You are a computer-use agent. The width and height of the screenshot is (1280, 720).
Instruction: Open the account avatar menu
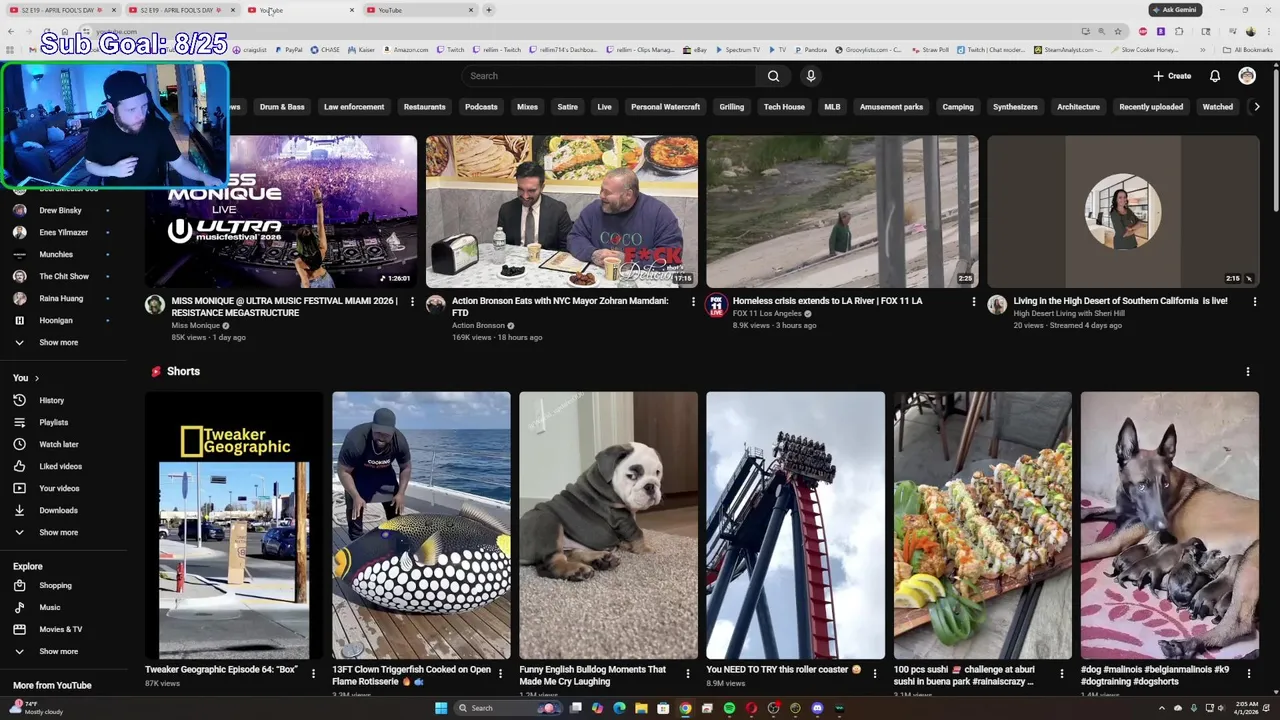click(x=1247, y=76)
